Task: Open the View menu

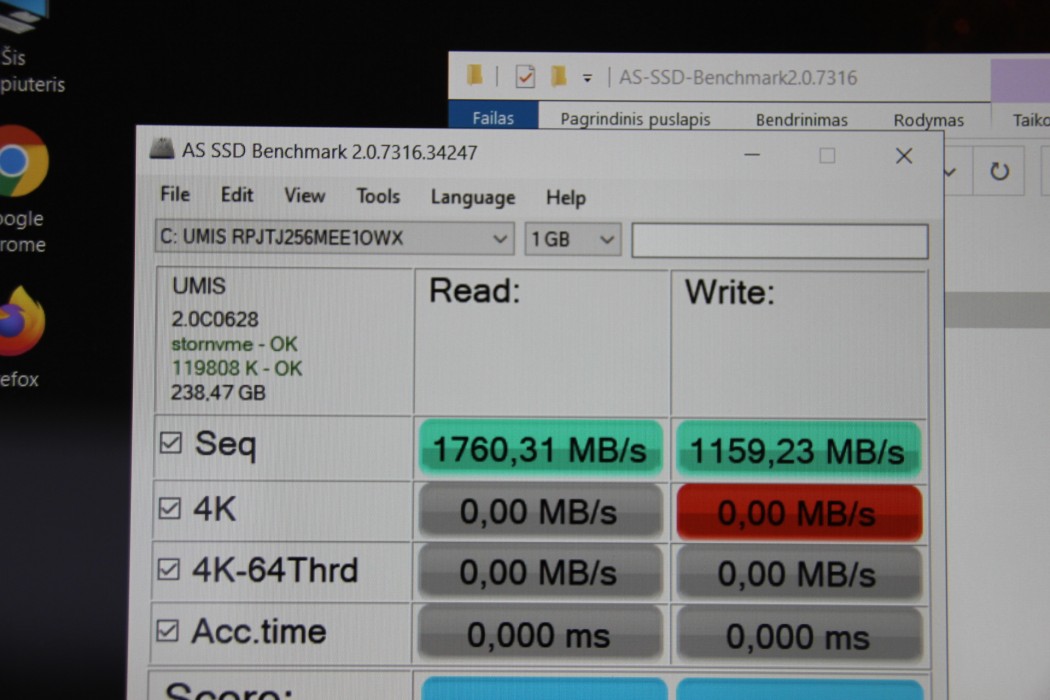Action: (305, 196)
